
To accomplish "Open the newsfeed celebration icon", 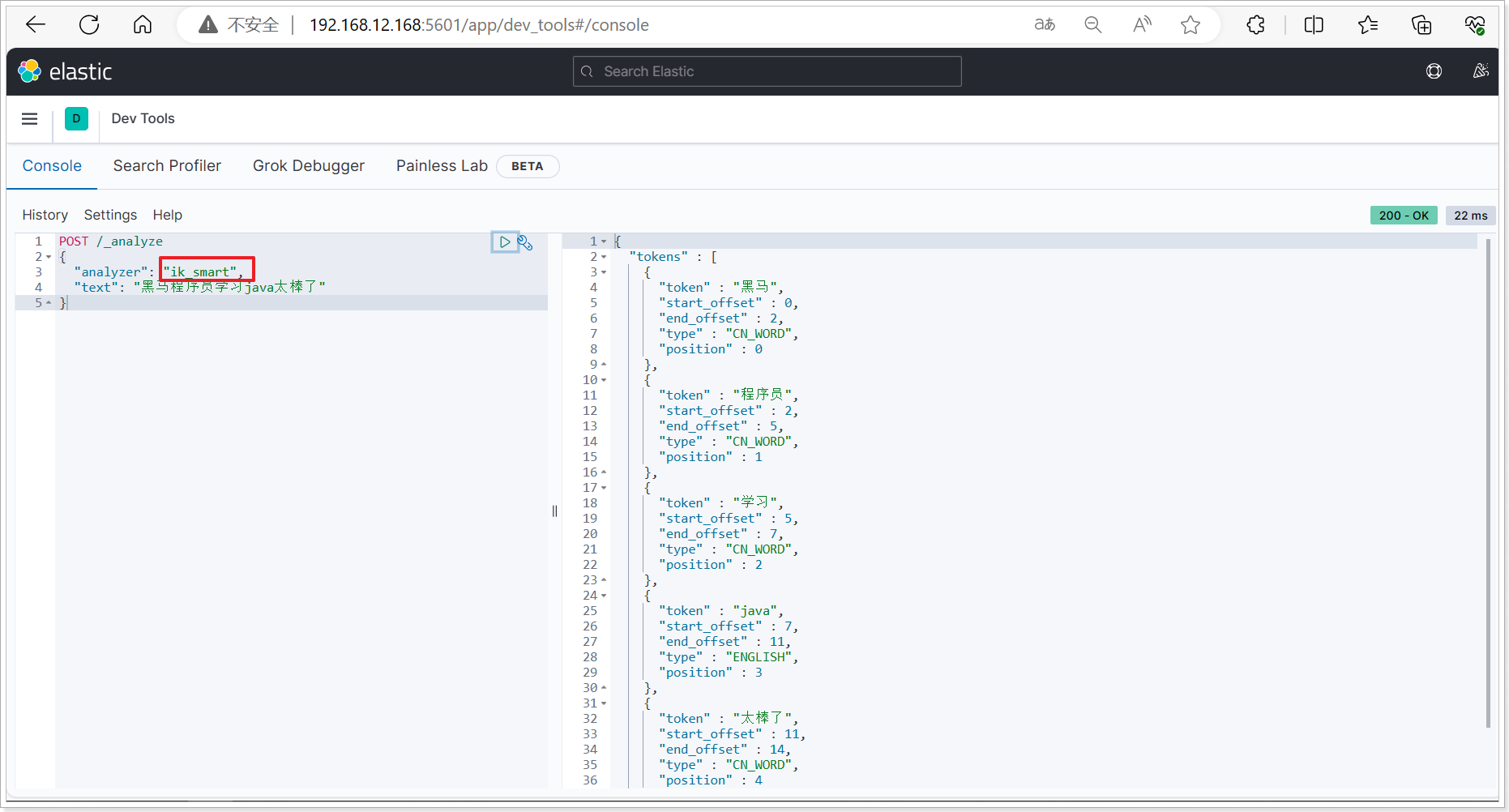I will click(x=1480, y=71).
